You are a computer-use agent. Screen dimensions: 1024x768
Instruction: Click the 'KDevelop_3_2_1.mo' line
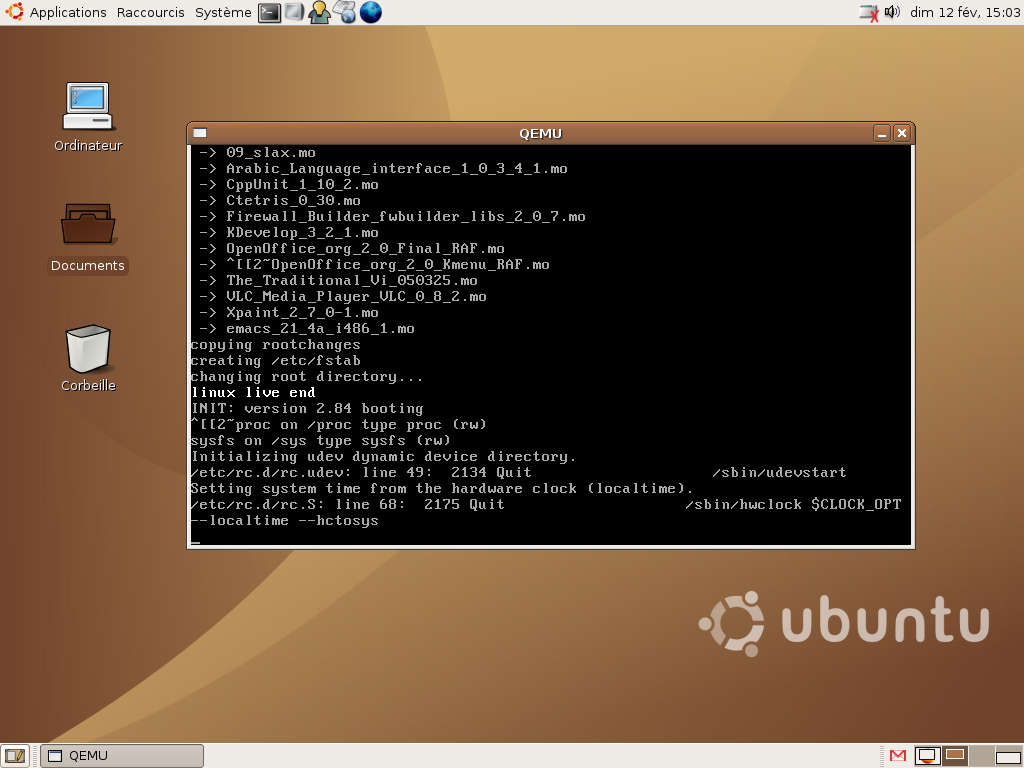302,233
